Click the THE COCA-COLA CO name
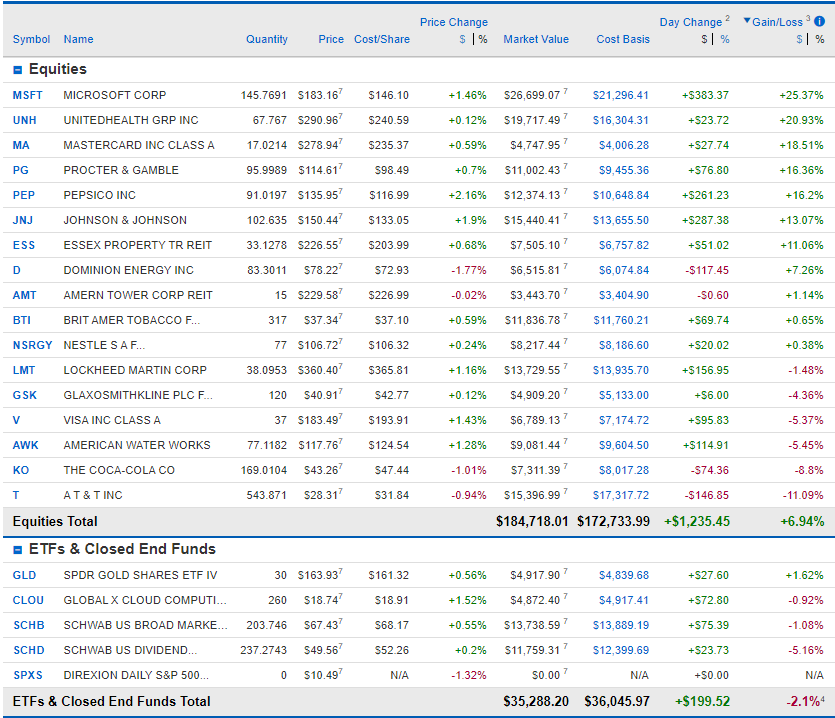835x718 pixels. [119, 471]
